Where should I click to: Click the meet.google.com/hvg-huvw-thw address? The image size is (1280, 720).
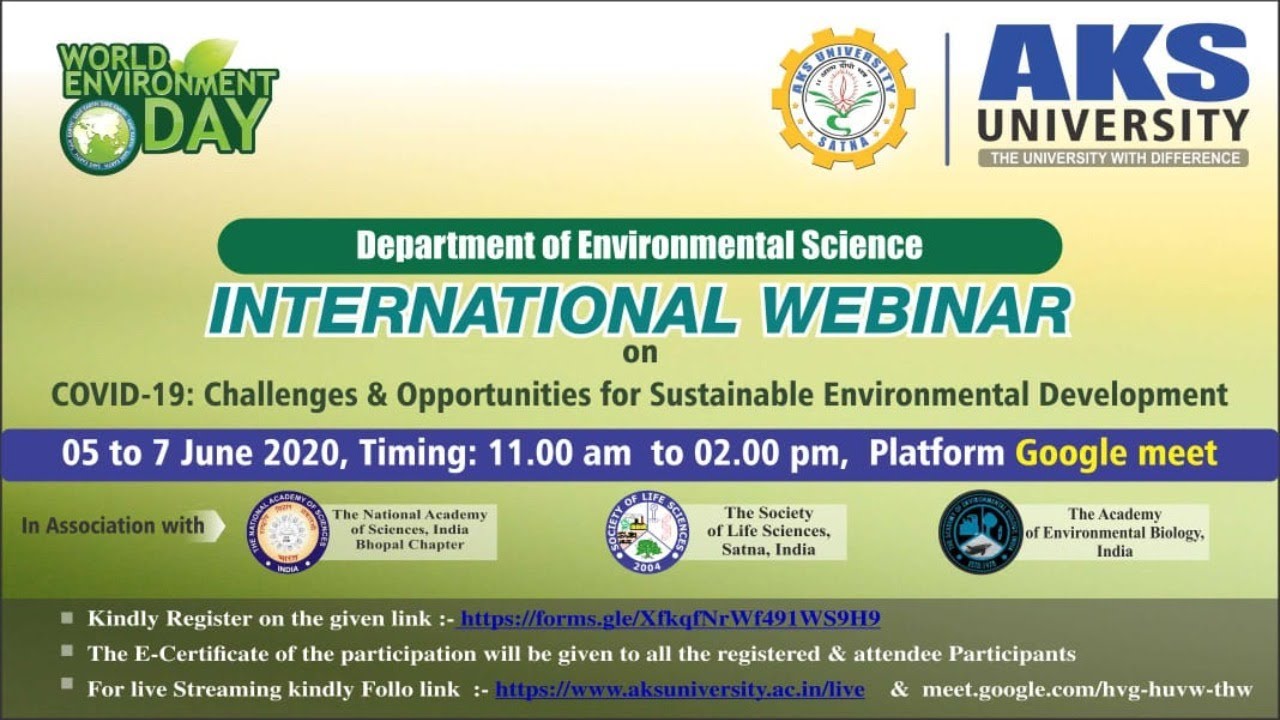(1086, 689)
